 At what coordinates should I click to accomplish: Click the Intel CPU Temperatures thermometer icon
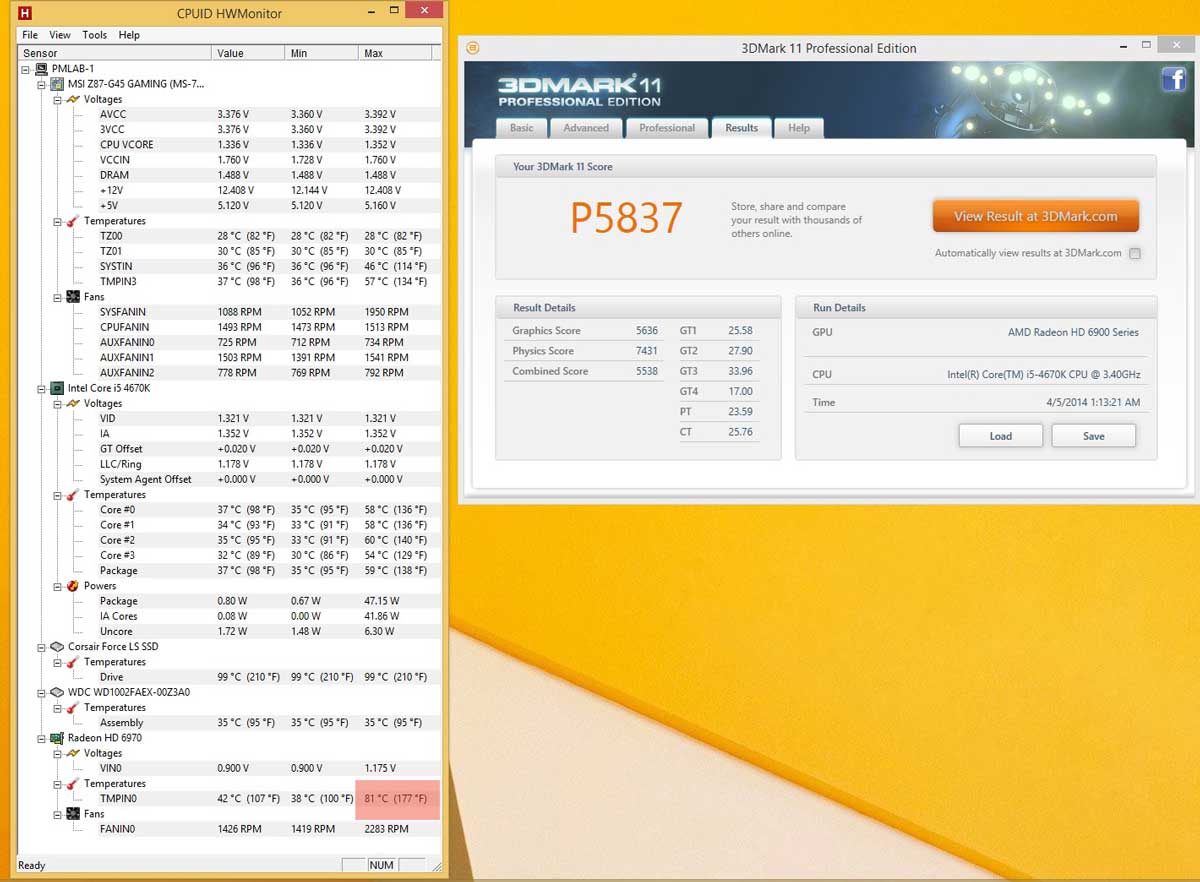72,495
